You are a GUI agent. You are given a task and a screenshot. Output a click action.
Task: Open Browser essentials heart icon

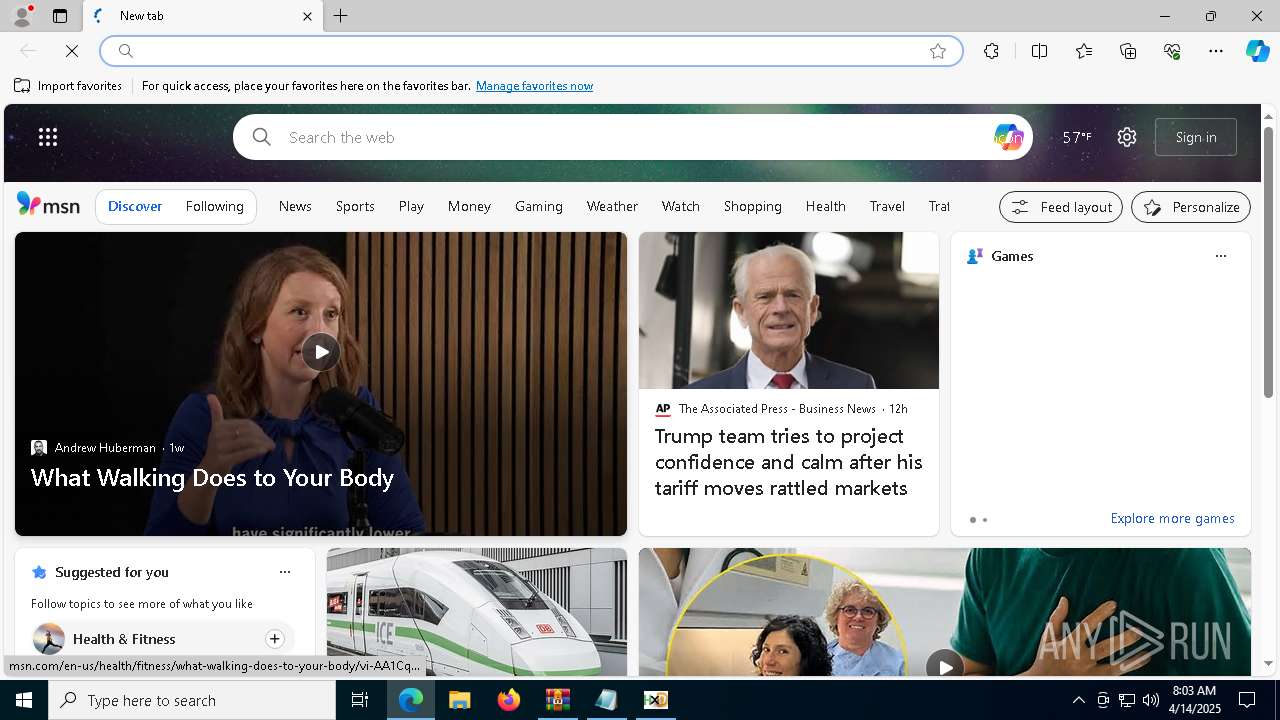(x=1172, y=51)
